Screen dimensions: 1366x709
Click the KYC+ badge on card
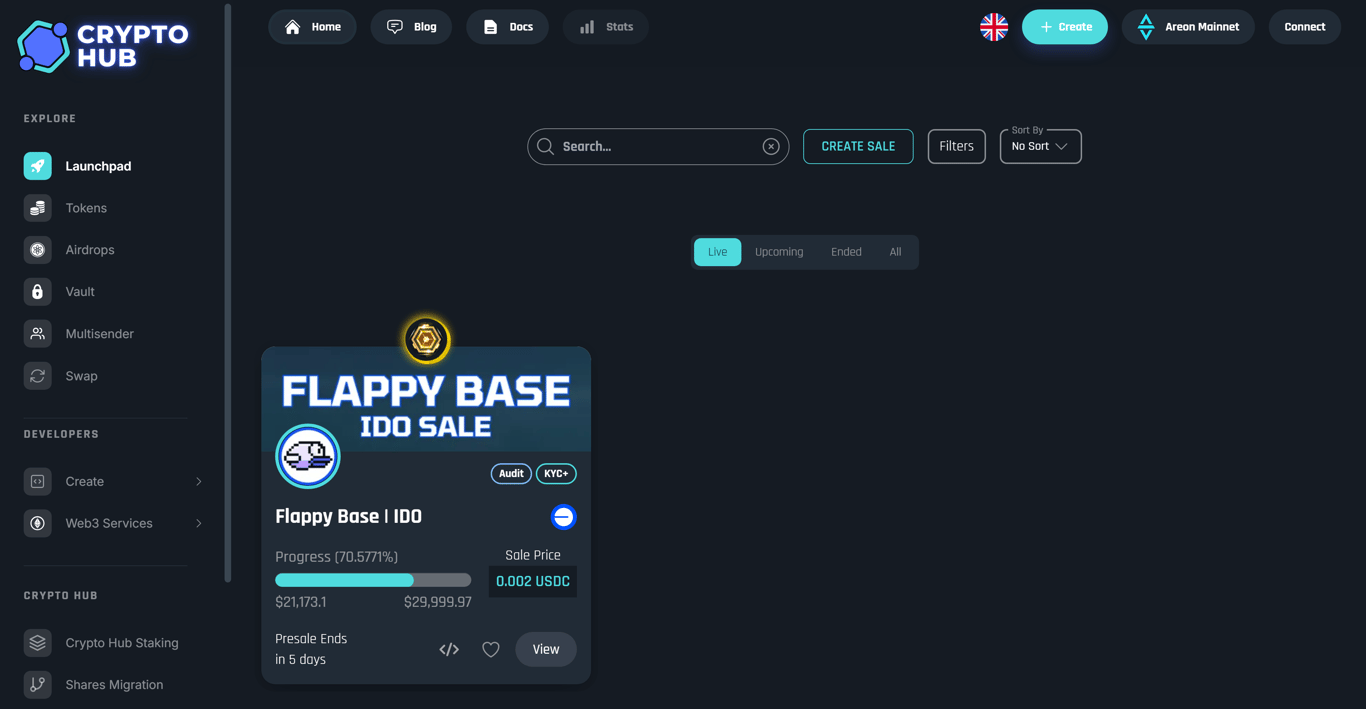tap(556, 474)
